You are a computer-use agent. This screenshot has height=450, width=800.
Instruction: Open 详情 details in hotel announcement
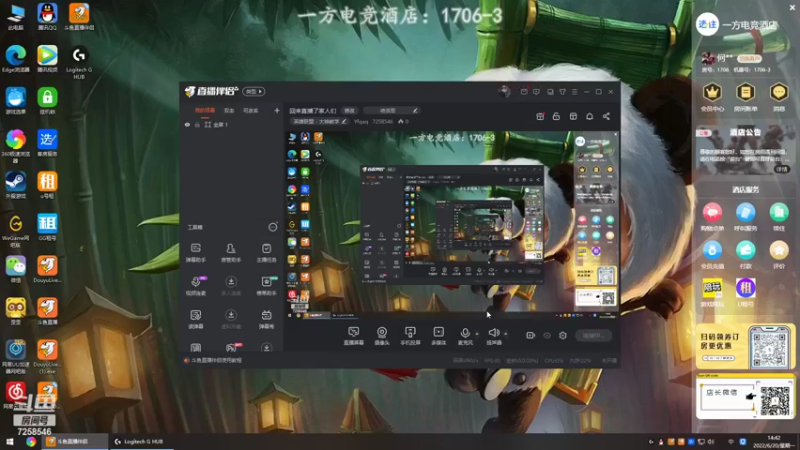pos(781,169)
